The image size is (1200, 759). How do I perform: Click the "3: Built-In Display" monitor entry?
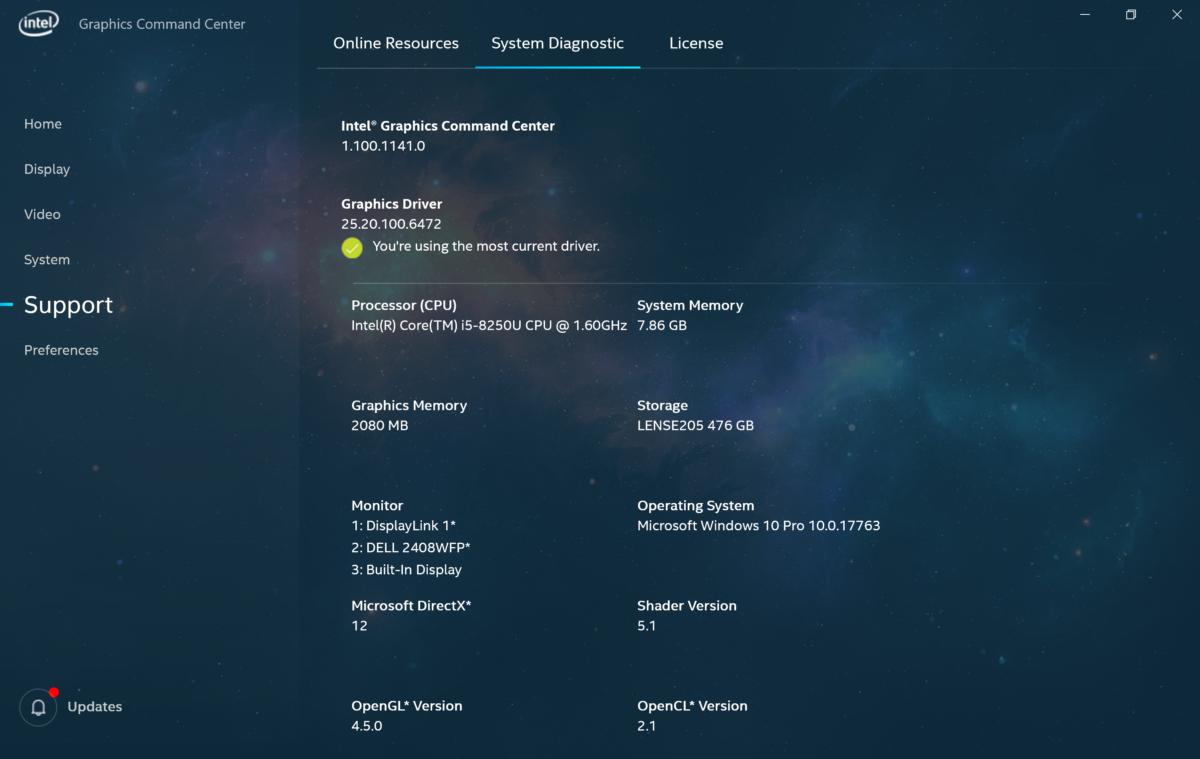[406, 570]
